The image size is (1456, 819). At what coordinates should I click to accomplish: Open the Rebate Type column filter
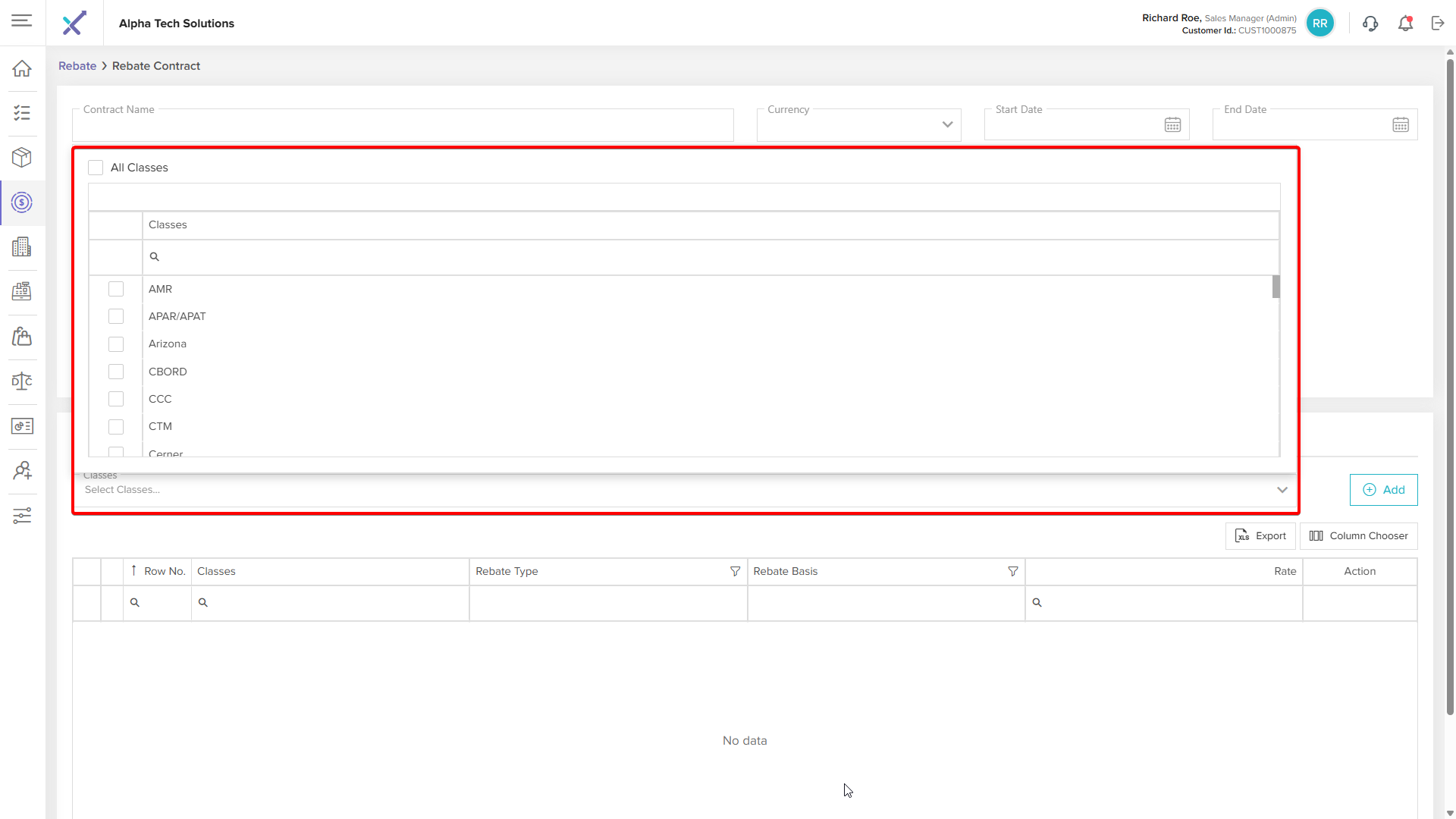(735, 572)
